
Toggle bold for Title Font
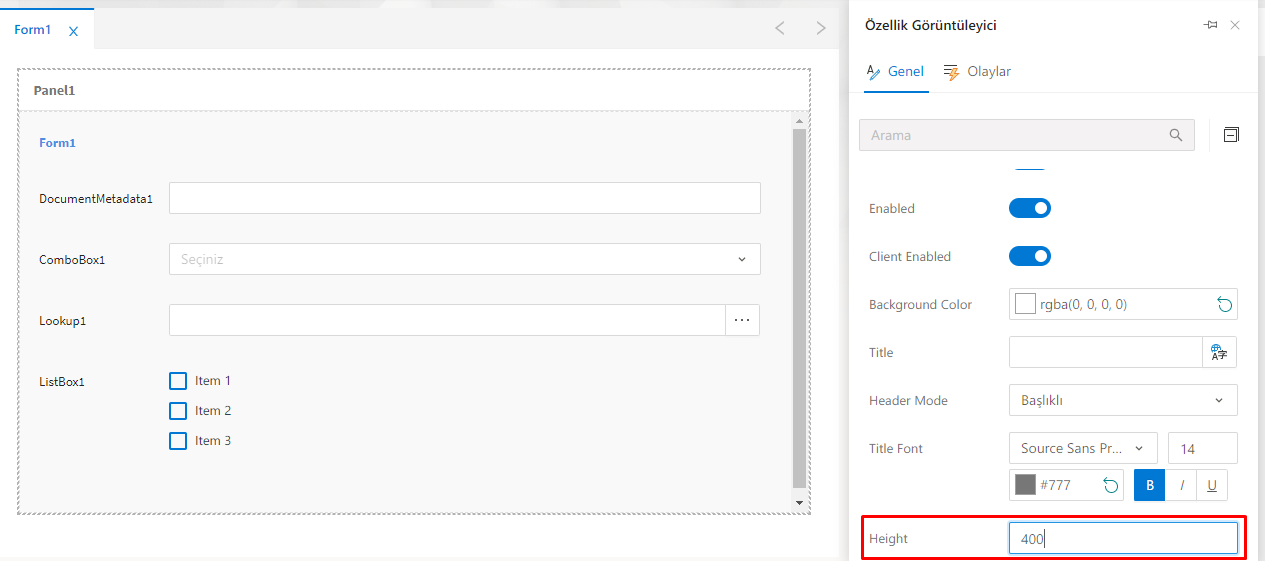1150,485
